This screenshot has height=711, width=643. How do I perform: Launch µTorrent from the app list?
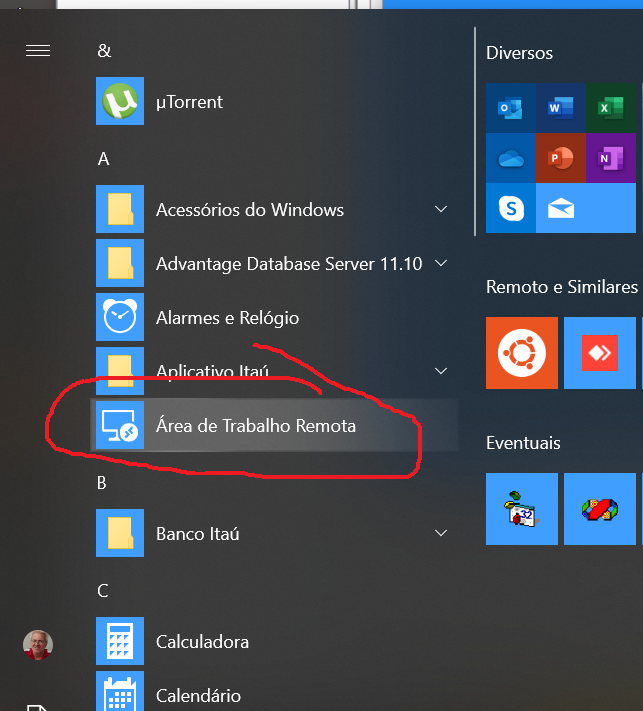pyautogui.click(x=120, y=101)
